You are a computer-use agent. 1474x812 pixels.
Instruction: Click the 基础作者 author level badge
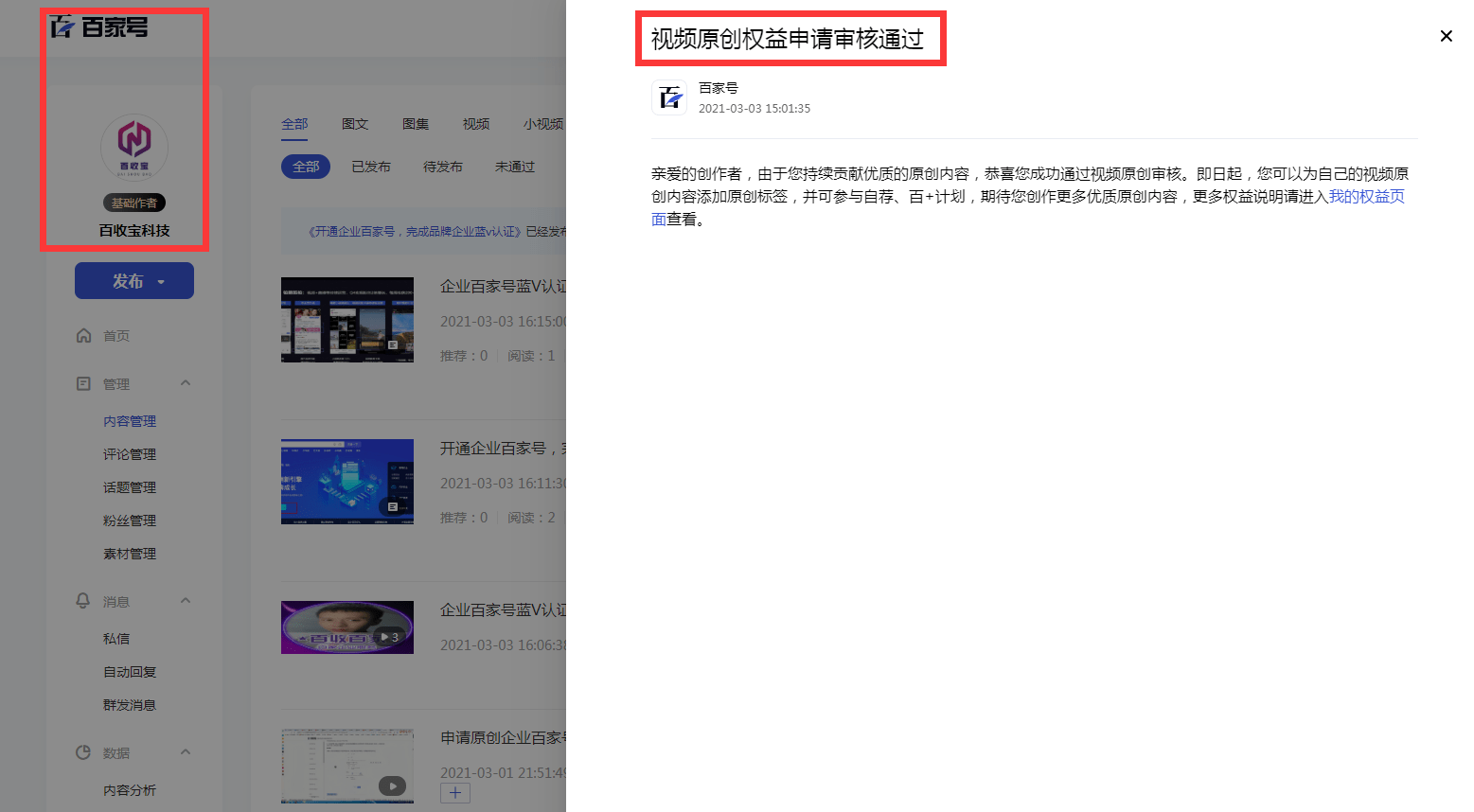click(134, 203)
